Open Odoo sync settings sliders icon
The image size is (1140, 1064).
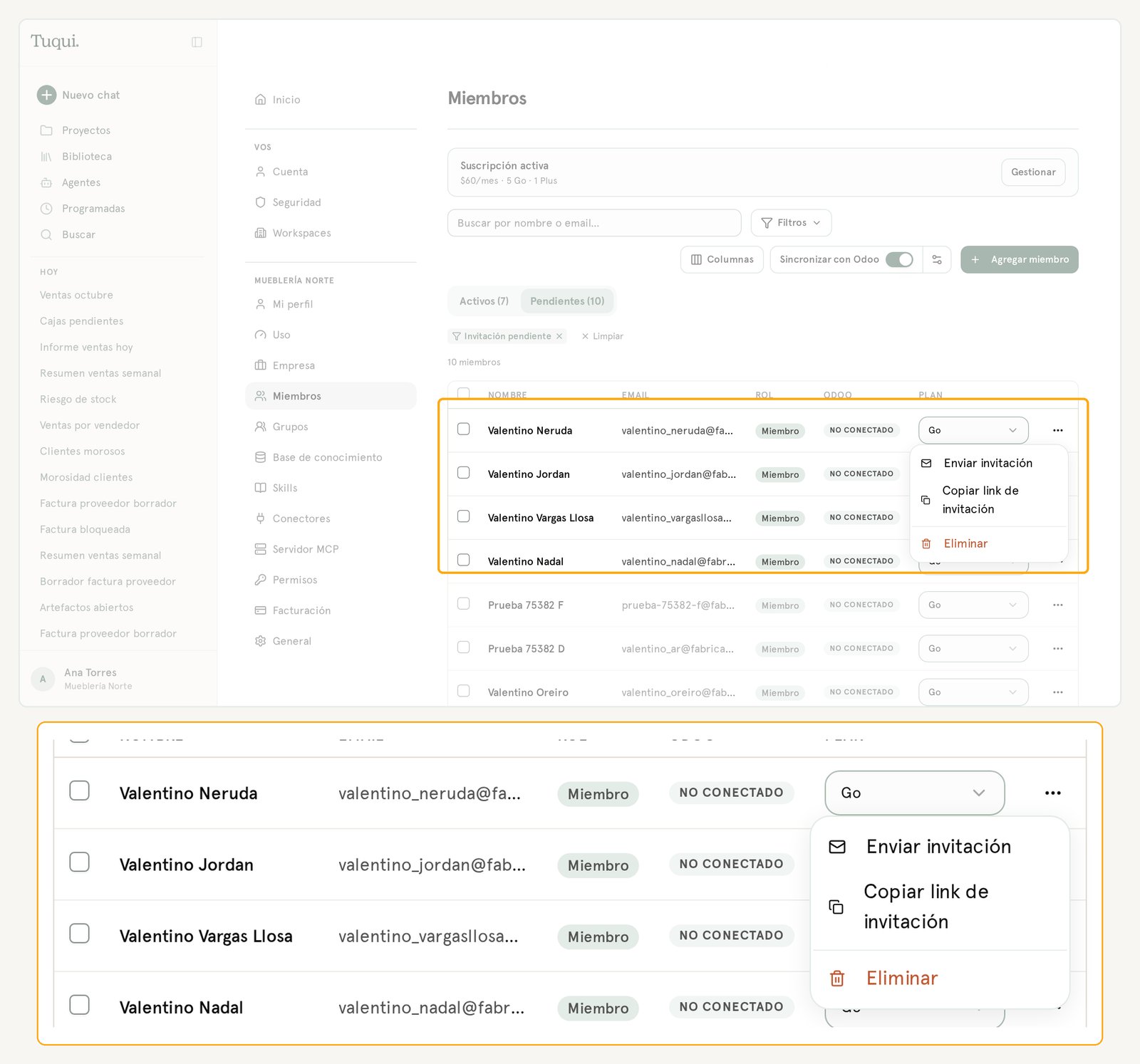coord(937,260)
